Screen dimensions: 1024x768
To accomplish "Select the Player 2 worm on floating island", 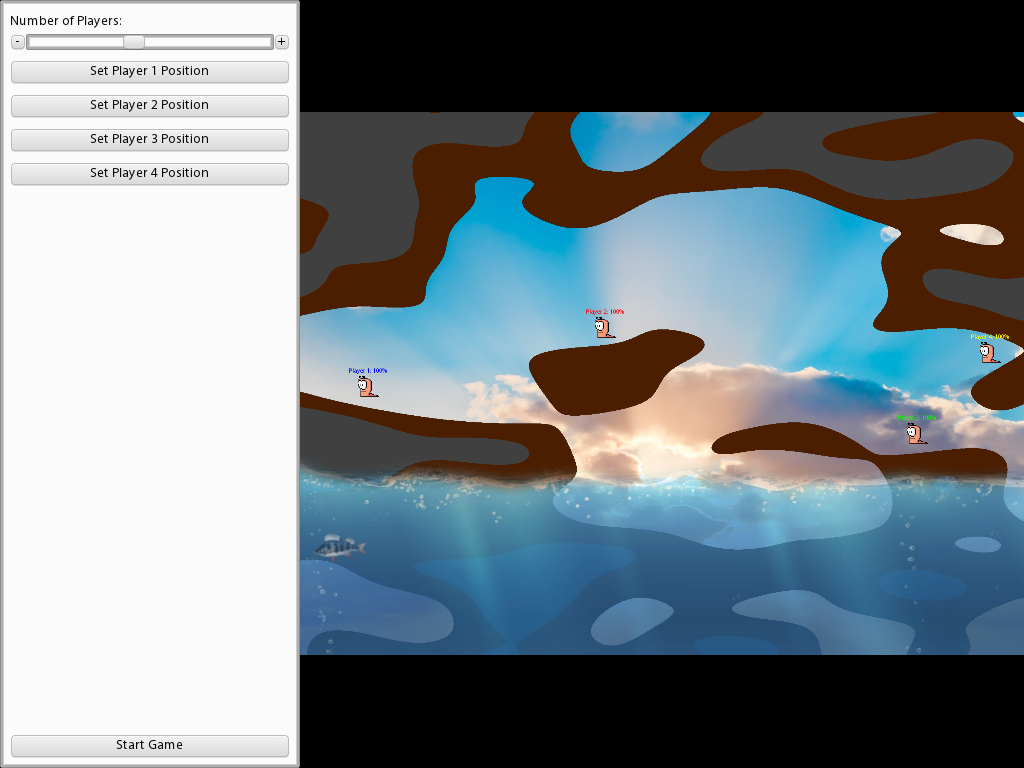I will pyautogui.click(x=604, y=328).
